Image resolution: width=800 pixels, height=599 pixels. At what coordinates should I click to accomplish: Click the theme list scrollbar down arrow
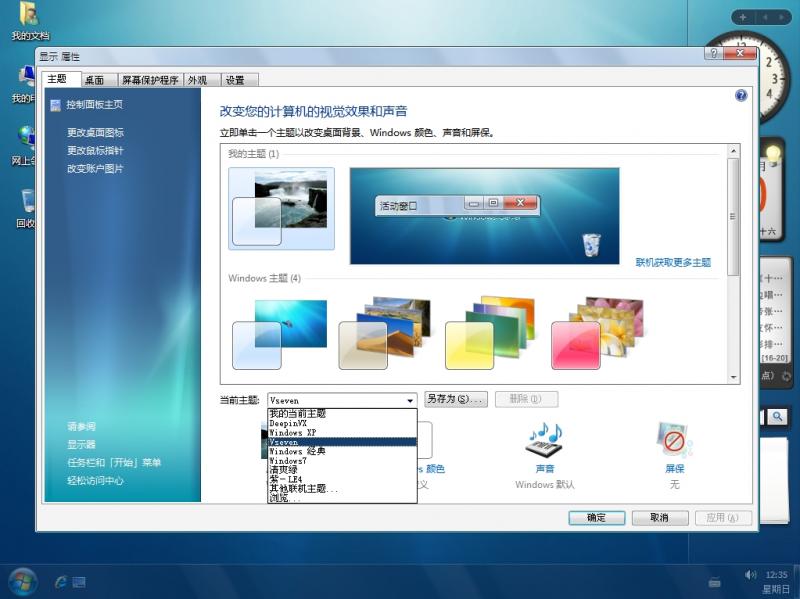[x=733, y=378]
